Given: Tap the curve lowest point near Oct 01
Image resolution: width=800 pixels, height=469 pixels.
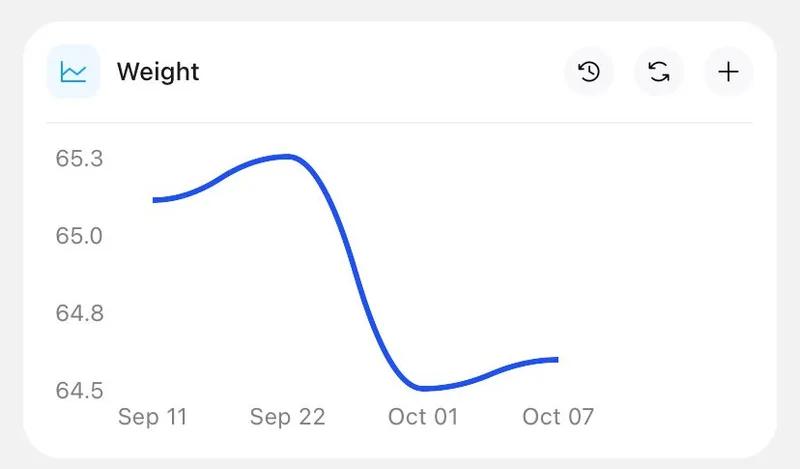Looking at the screenshot, I should [x=423, y=388].
